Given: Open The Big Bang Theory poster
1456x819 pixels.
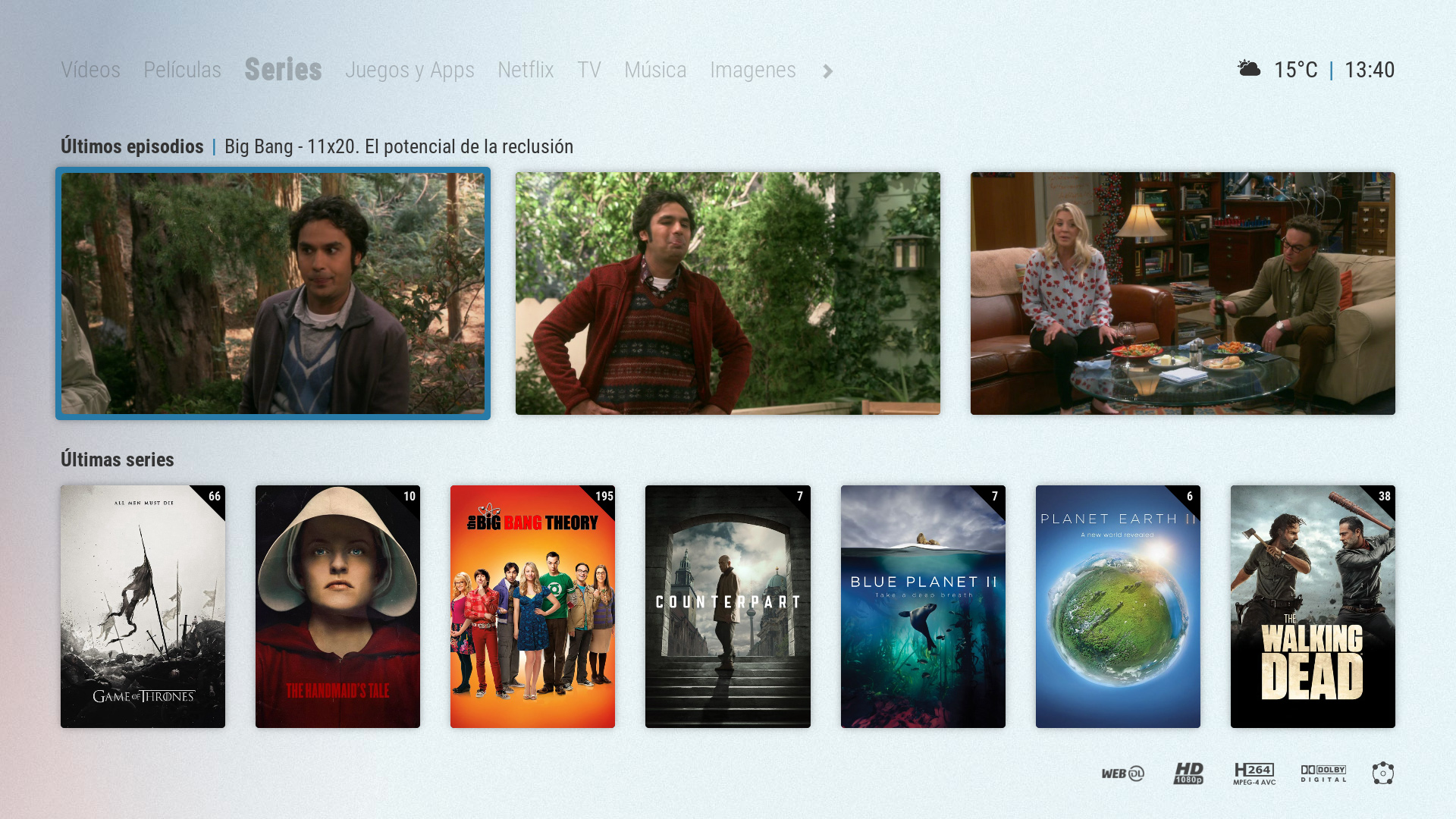Looking at the screenshot, I should point(532,607).
